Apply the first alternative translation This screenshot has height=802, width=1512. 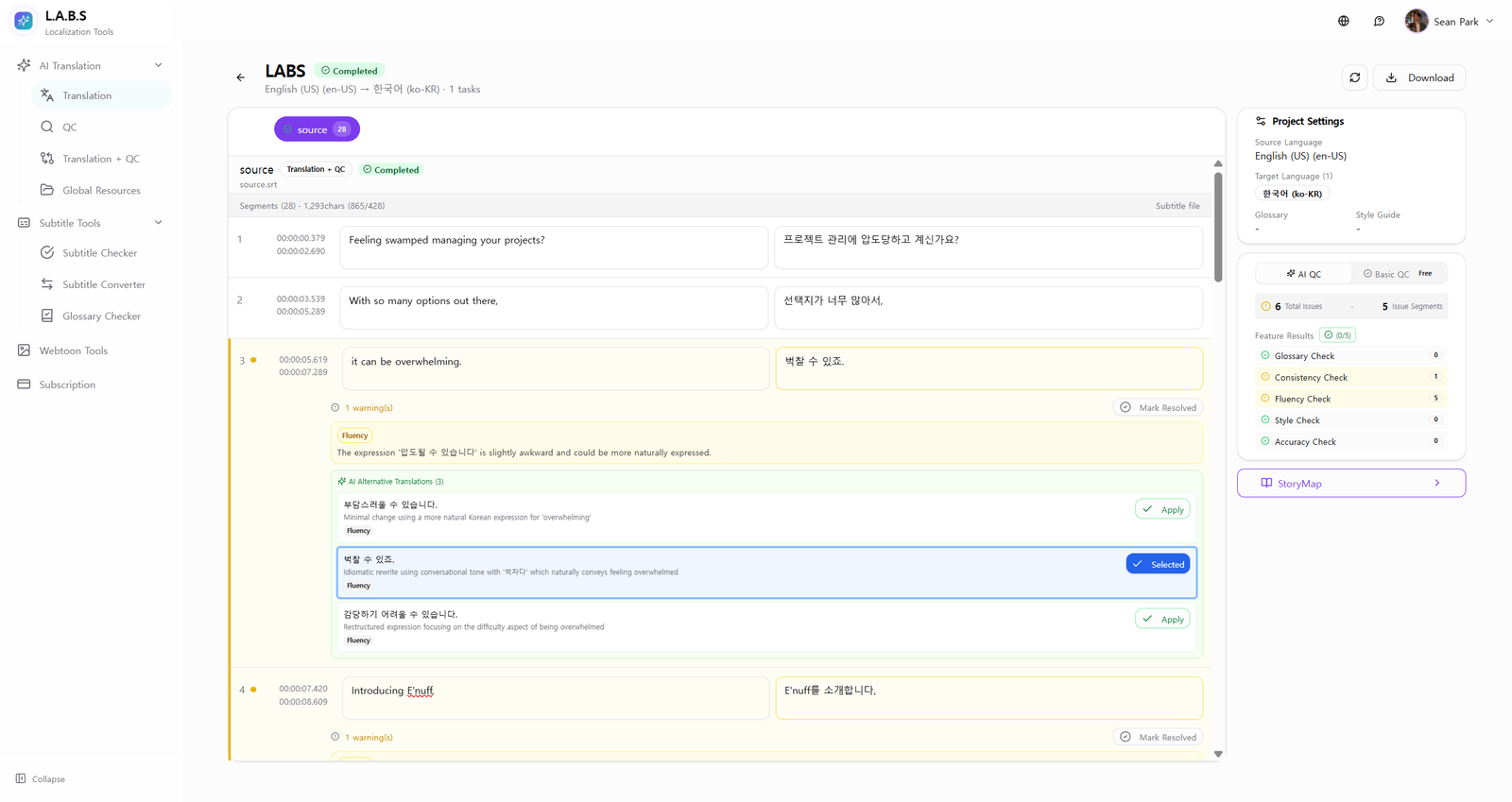(x=1162, y=509)
